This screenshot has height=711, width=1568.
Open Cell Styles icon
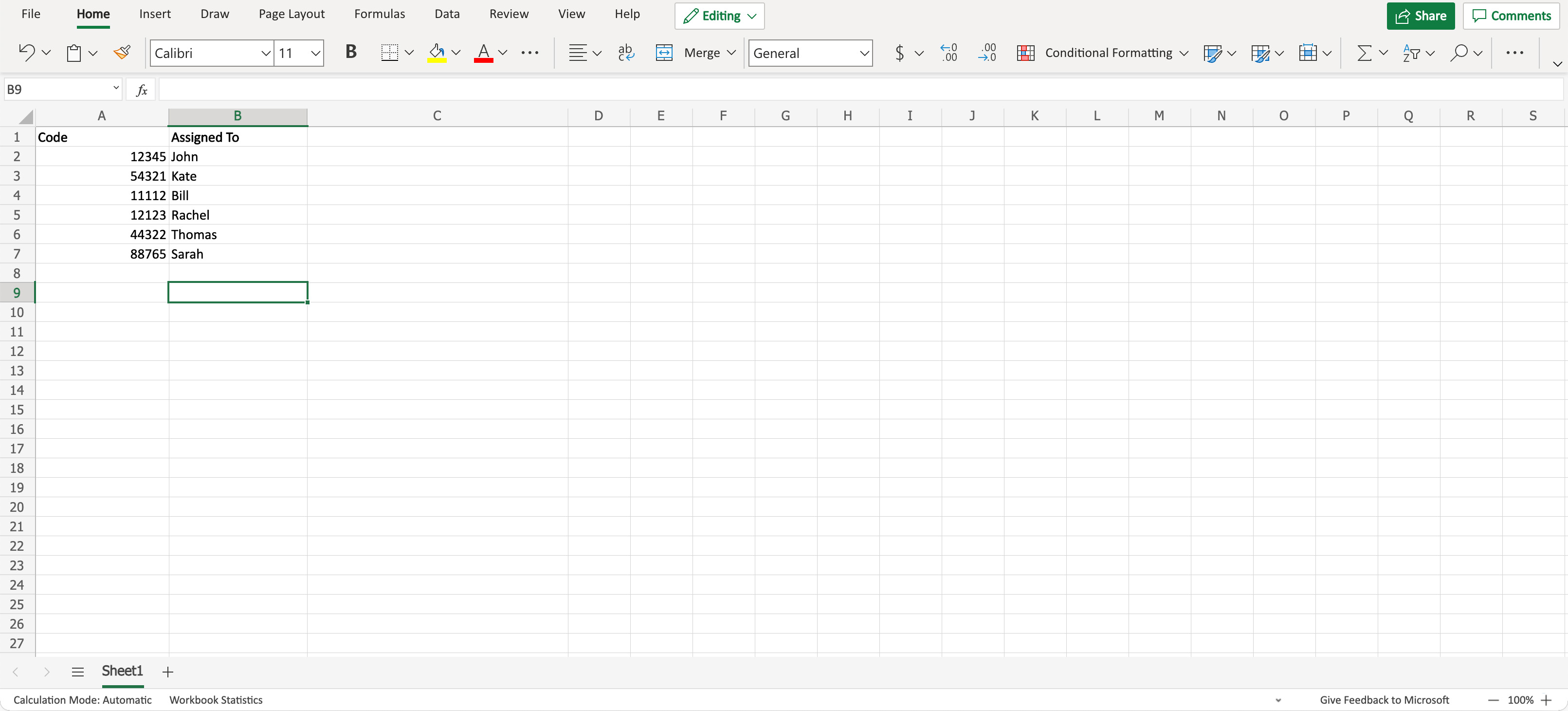pyautogui.click(x=1213, y=53)
